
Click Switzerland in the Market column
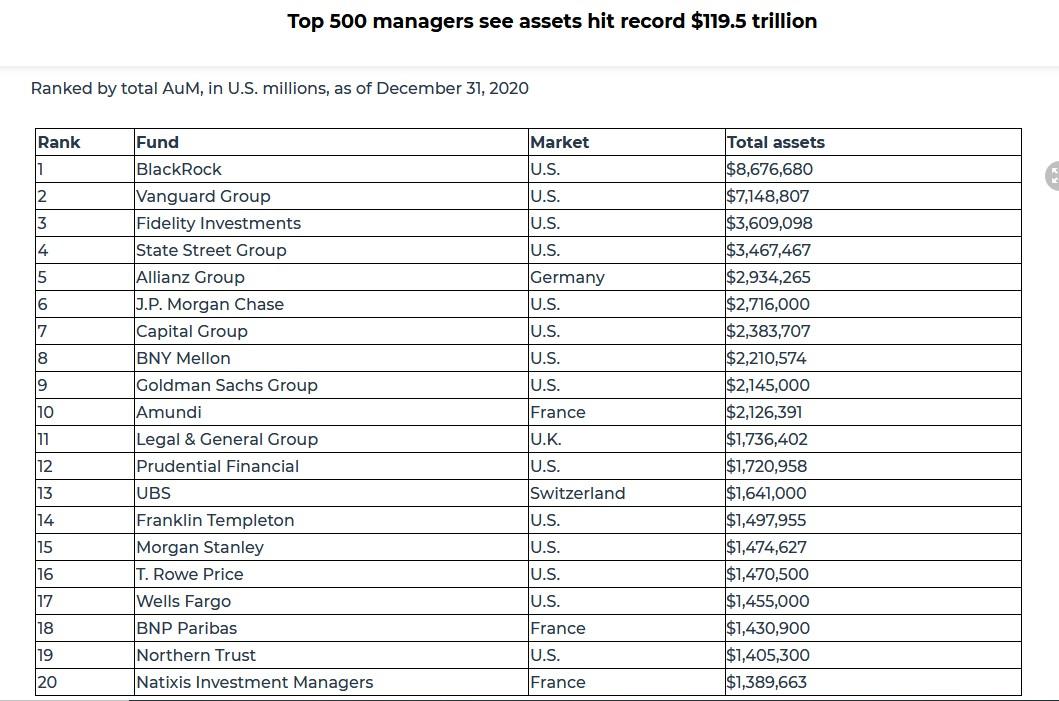578,493
